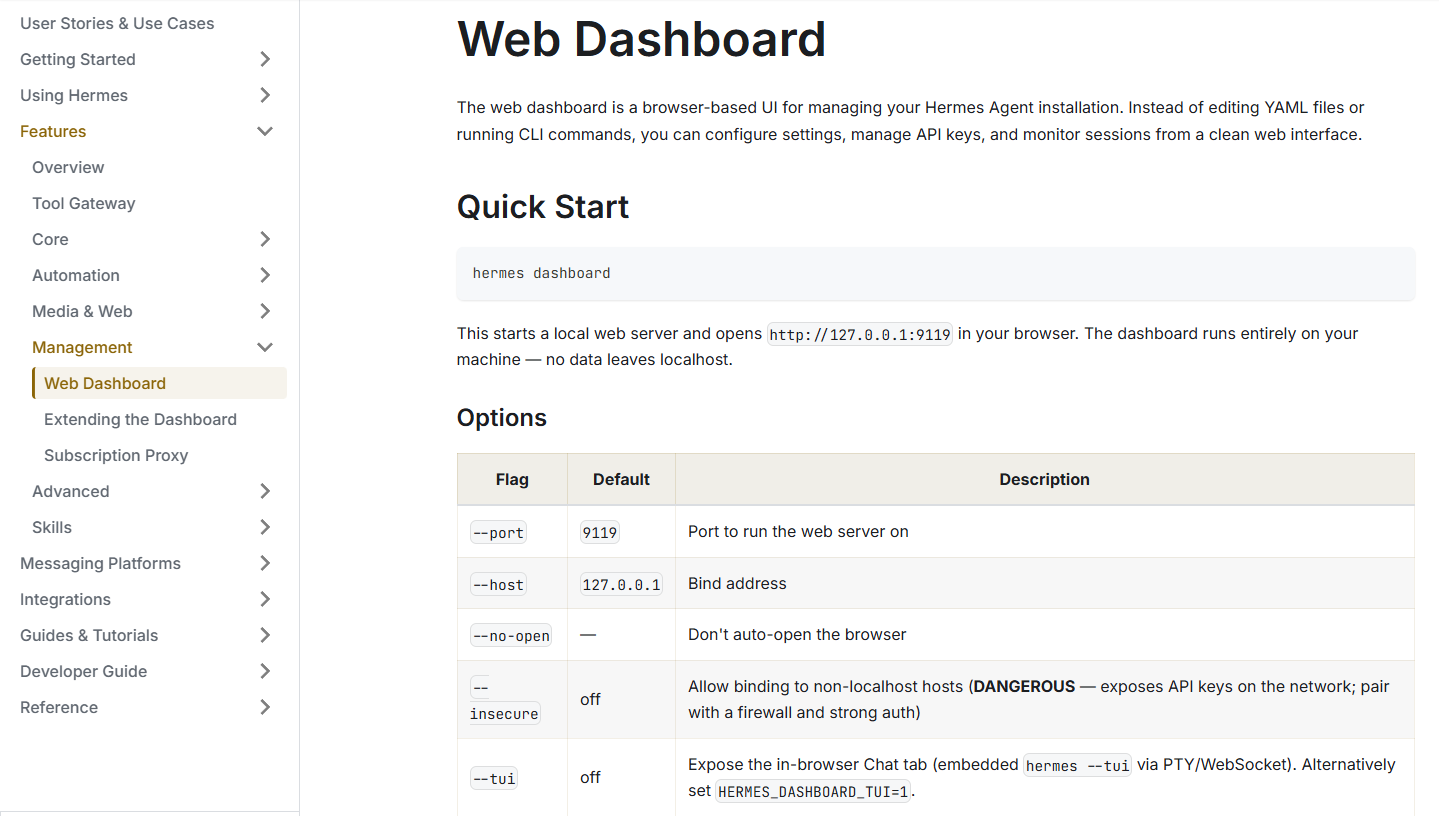Expand the Developer Guide chevron
Image resolution: width=1439 pixels, height=816 pixels.
coord(265,671)
